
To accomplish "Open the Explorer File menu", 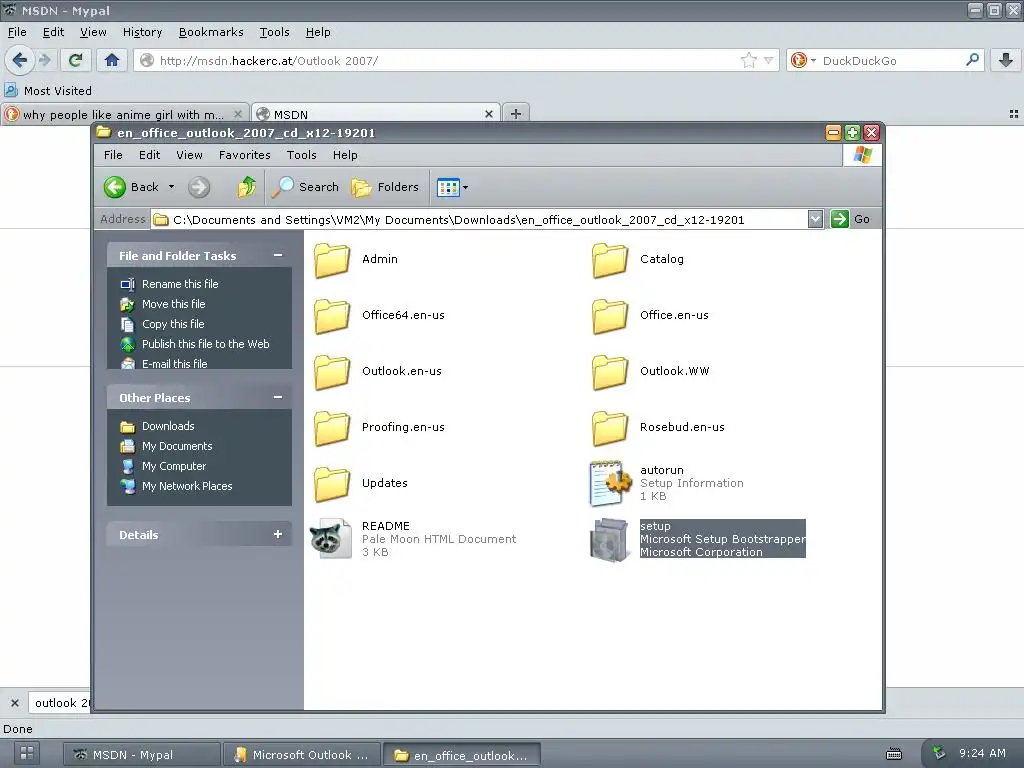I will click(113, 155).
